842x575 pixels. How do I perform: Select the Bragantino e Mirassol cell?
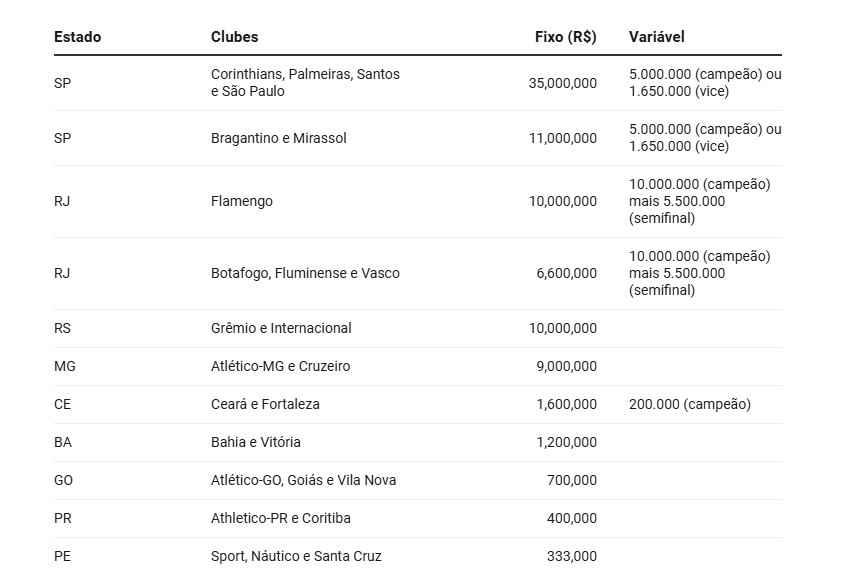tap(278, 138)
